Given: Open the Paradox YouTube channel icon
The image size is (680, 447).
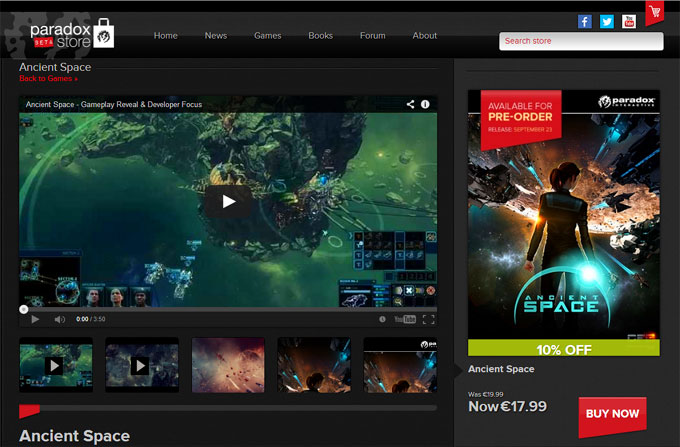Looking at the screenshot, I should (x=629, y=21).
